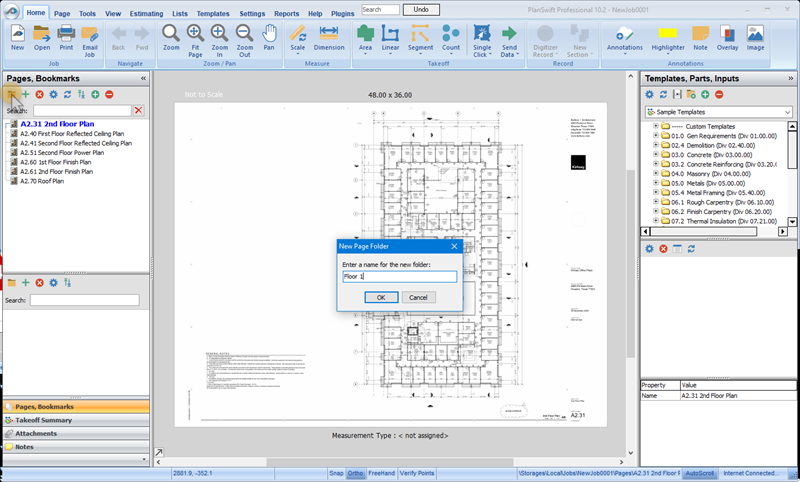The image size is (800, 482).
Task: Click the Zoom Out icon
Action: (x=244, y=41)
